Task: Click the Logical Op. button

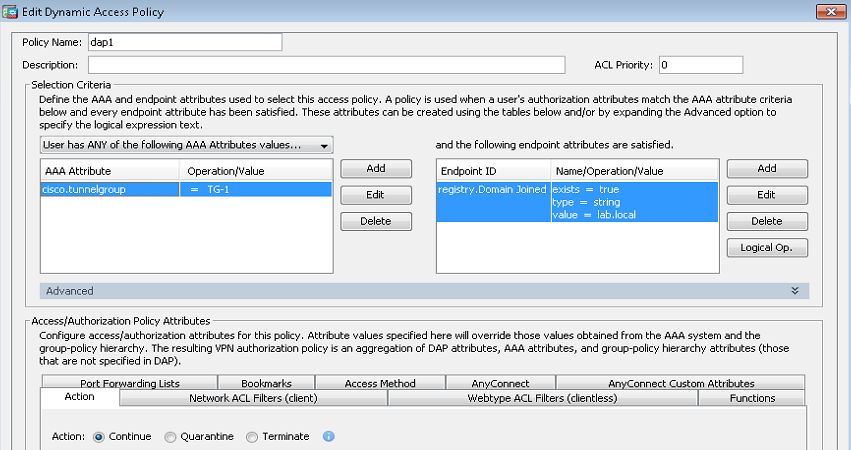Action: click(x=766, y=247)
